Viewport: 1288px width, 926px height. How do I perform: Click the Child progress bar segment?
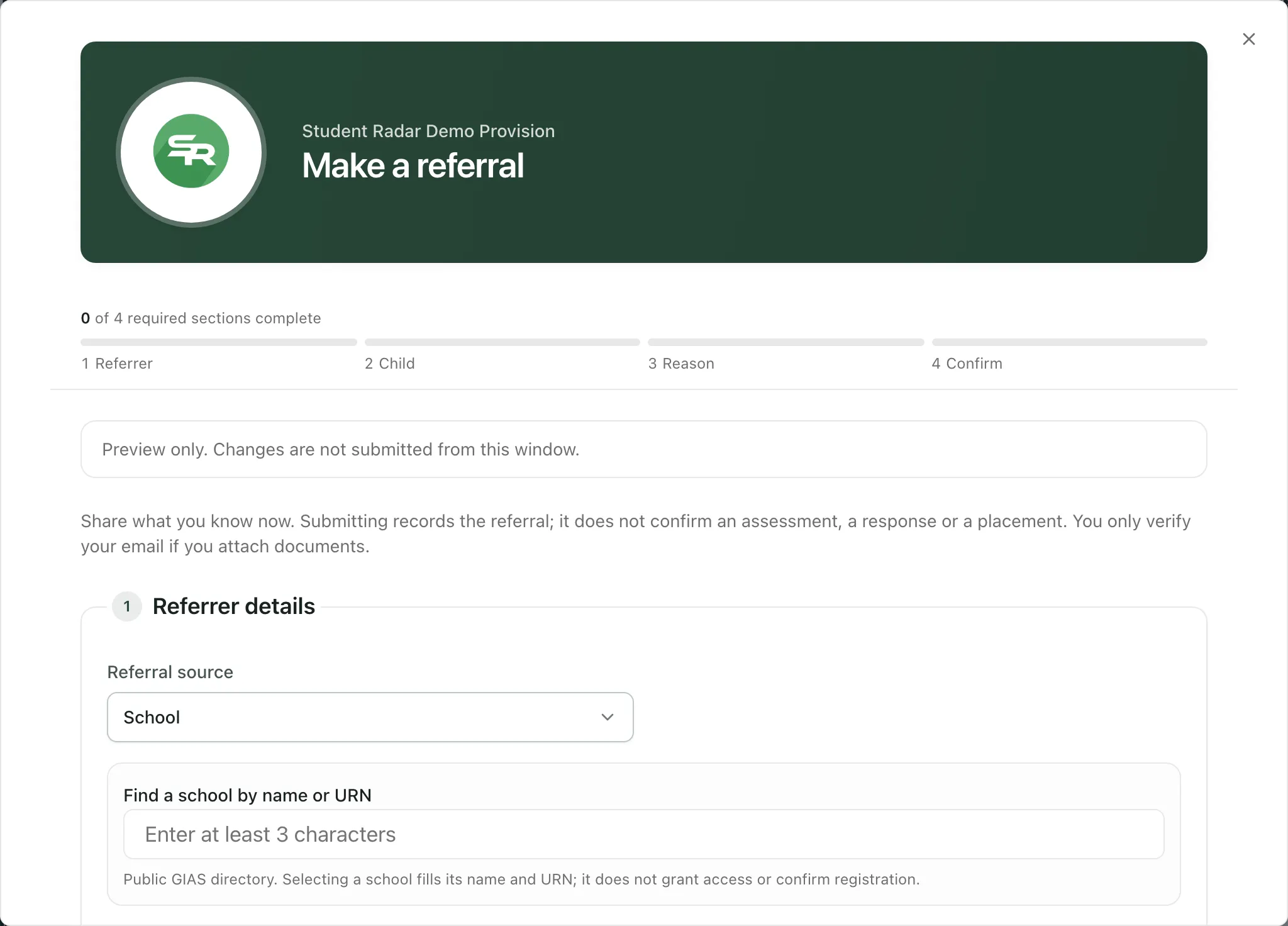tap(502, 342)
